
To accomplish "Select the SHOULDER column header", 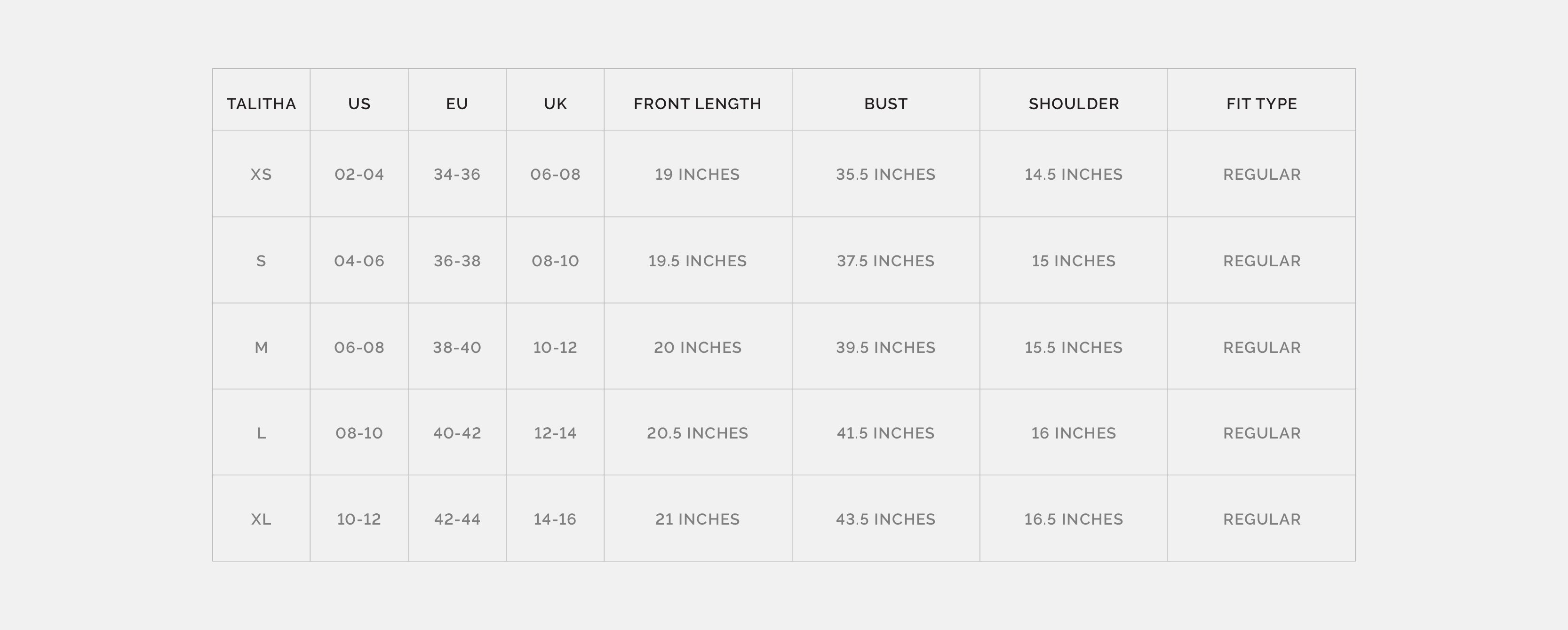I will [x=1074, y=104].
